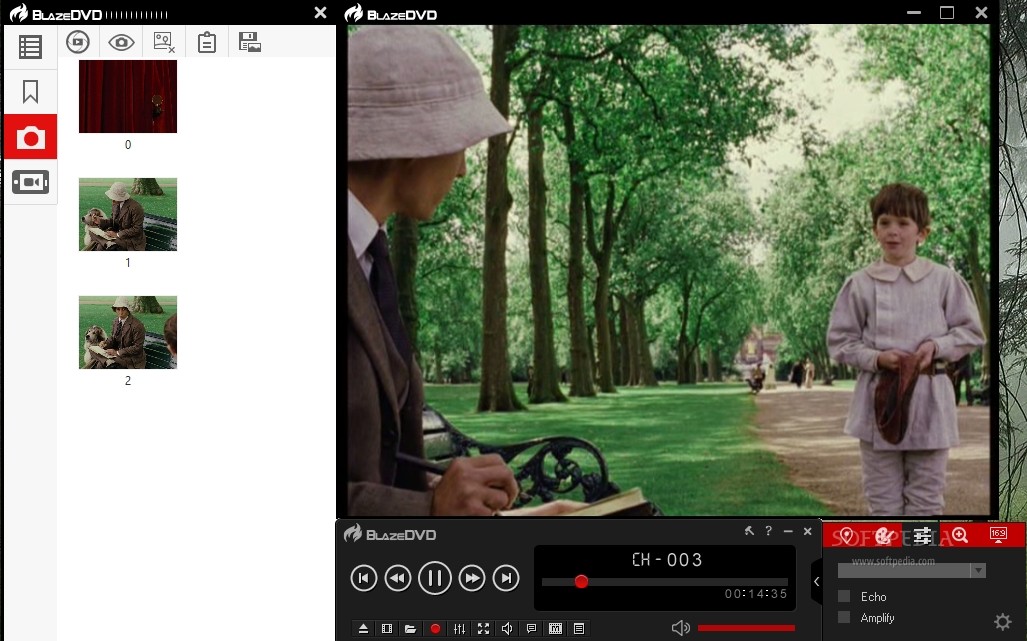Viewport: 1027px width, 641px height.
Task: Open the video recording panel in the sidebar
Action: pyautogui.click(x=30, y=182)
